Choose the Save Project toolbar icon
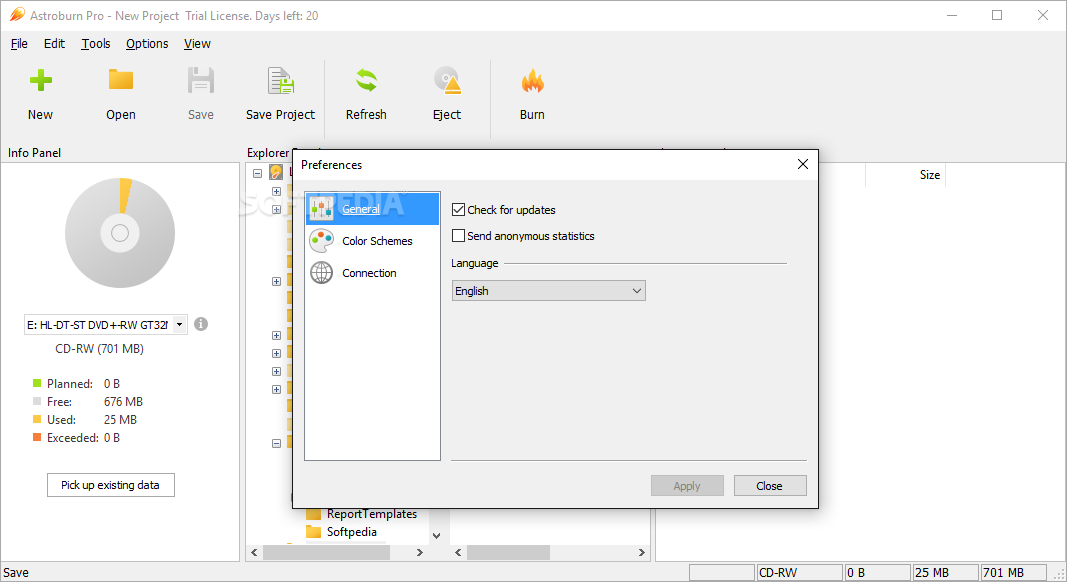 pyautogui.click(x=280, y=80)
